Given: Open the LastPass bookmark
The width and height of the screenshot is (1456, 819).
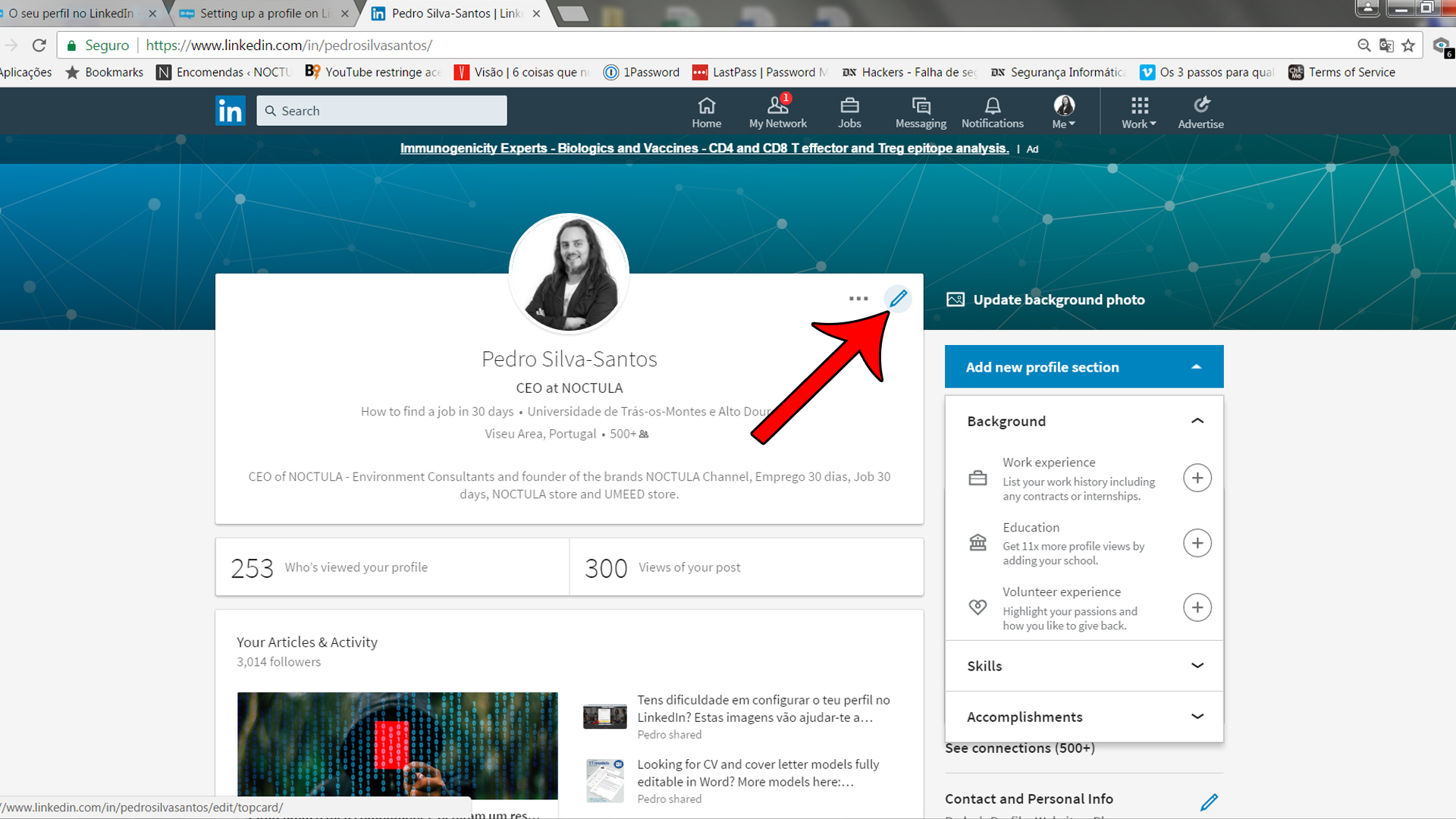Looking at the screenshot, I should coord(760,72).
